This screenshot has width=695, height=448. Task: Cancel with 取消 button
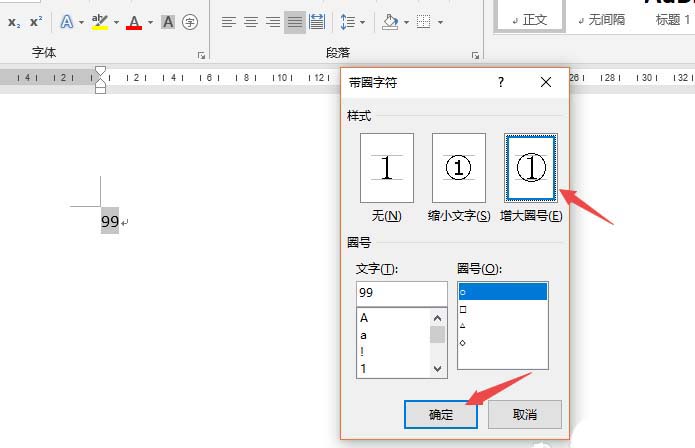pos(525,415)
